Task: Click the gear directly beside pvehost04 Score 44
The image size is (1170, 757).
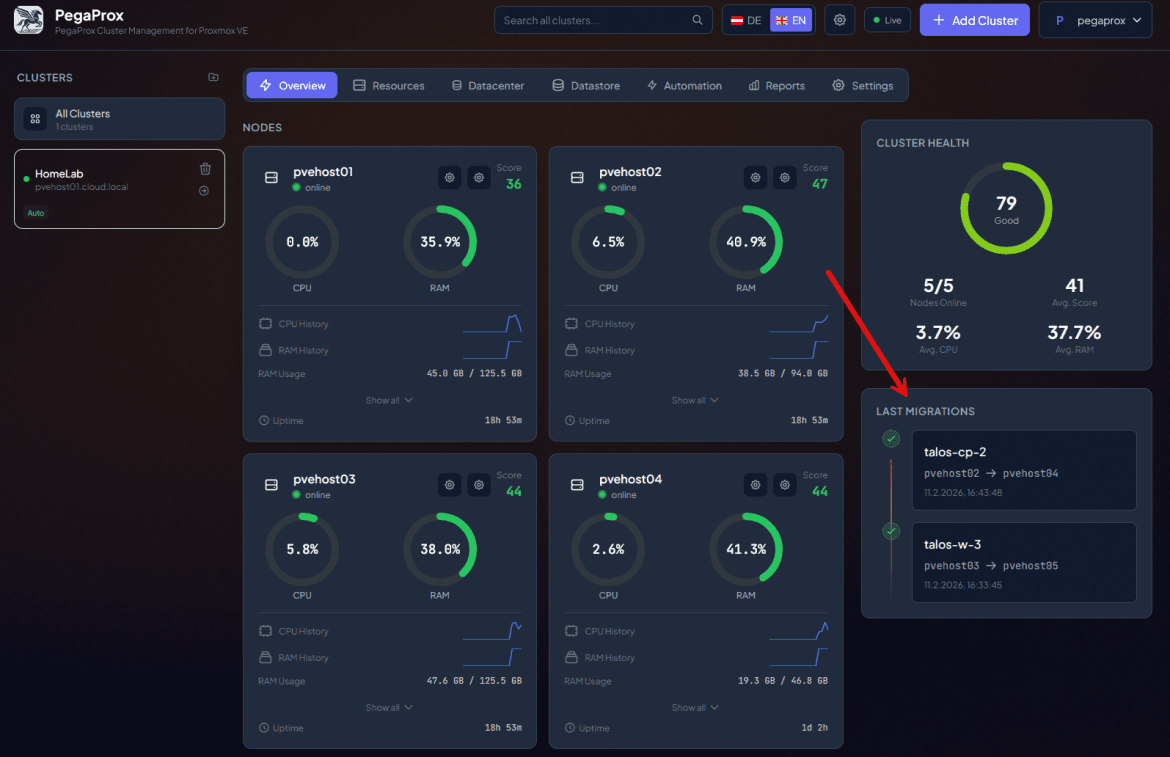Action: tap(785, 485)
